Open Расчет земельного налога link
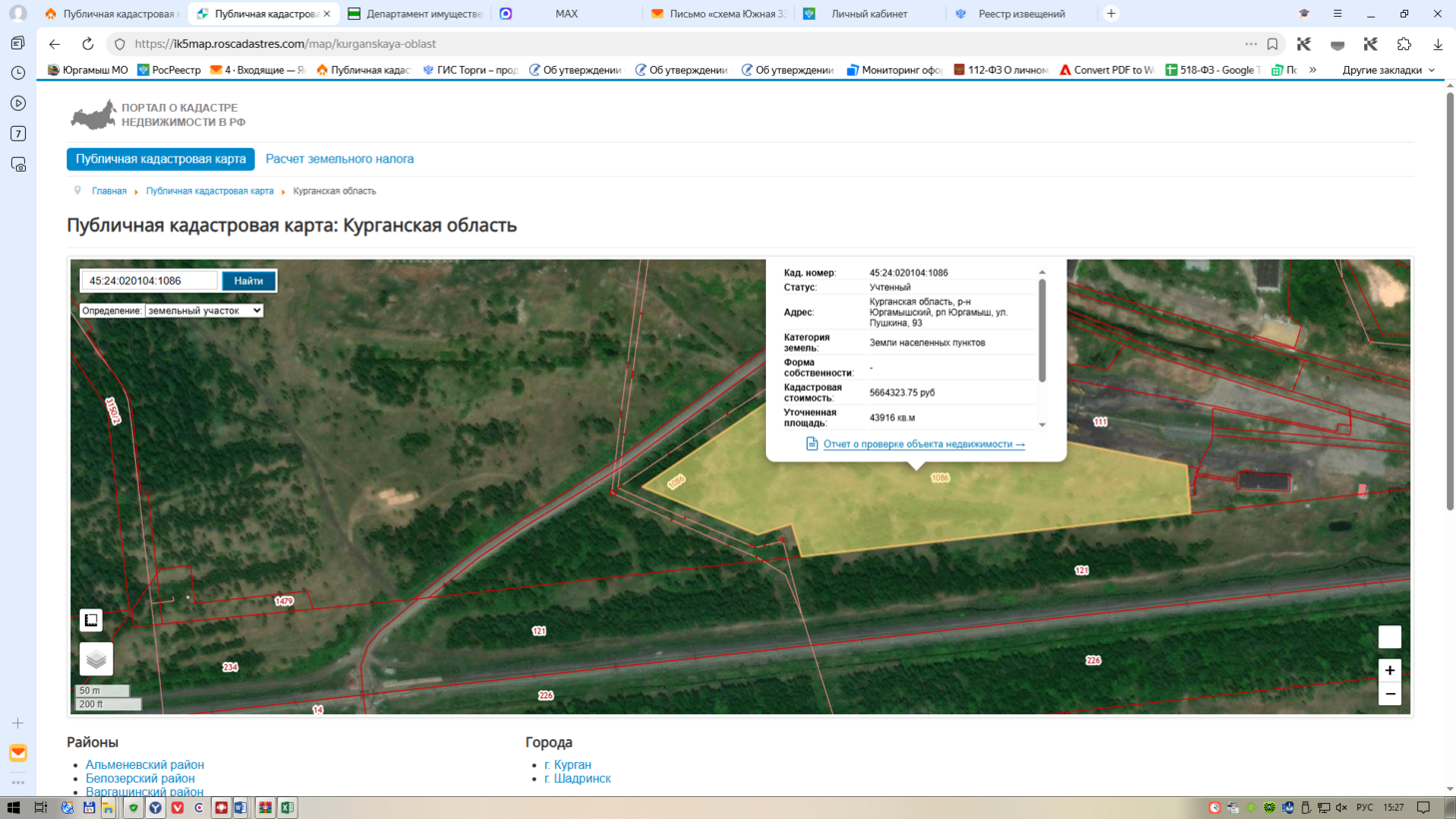This screenshot has width=1456, height=819. click(x=340, y=159)
